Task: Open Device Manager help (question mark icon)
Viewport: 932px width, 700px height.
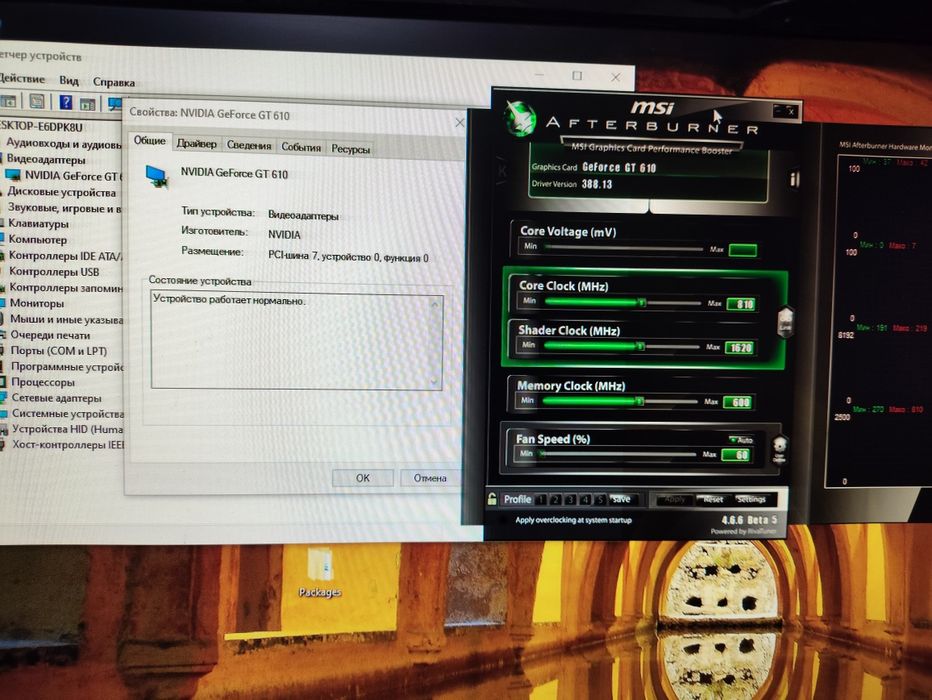Action: (65, 102)
